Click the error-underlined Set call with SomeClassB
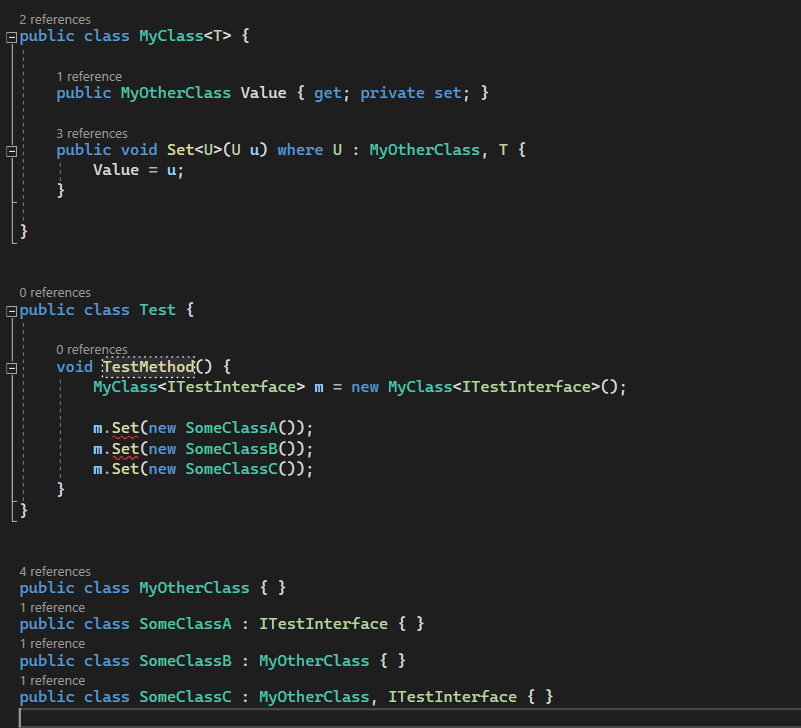The width and height of the screenshot is (801, 728). pyautogui.click(x=125, y=449)
